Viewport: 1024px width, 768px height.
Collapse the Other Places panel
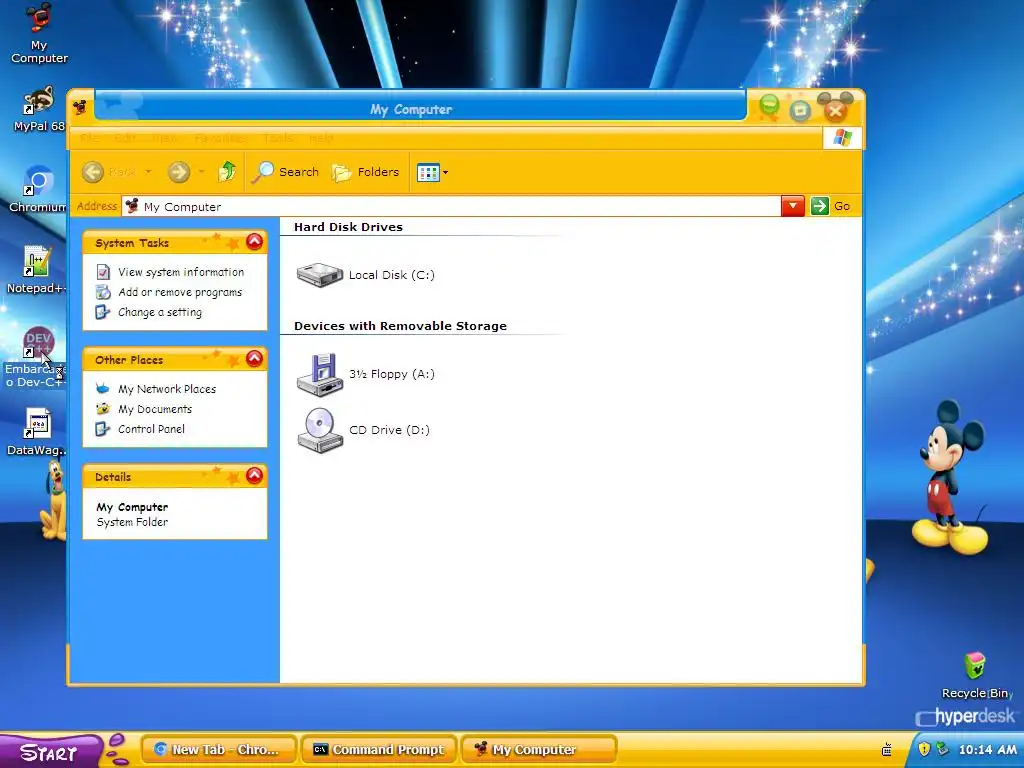point(254,359)
